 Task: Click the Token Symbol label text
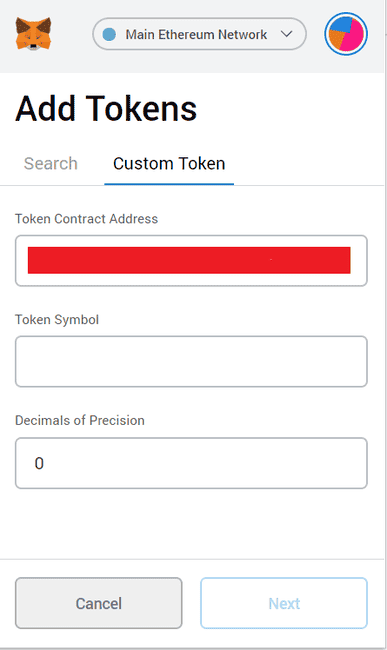(x=57, y=320)
